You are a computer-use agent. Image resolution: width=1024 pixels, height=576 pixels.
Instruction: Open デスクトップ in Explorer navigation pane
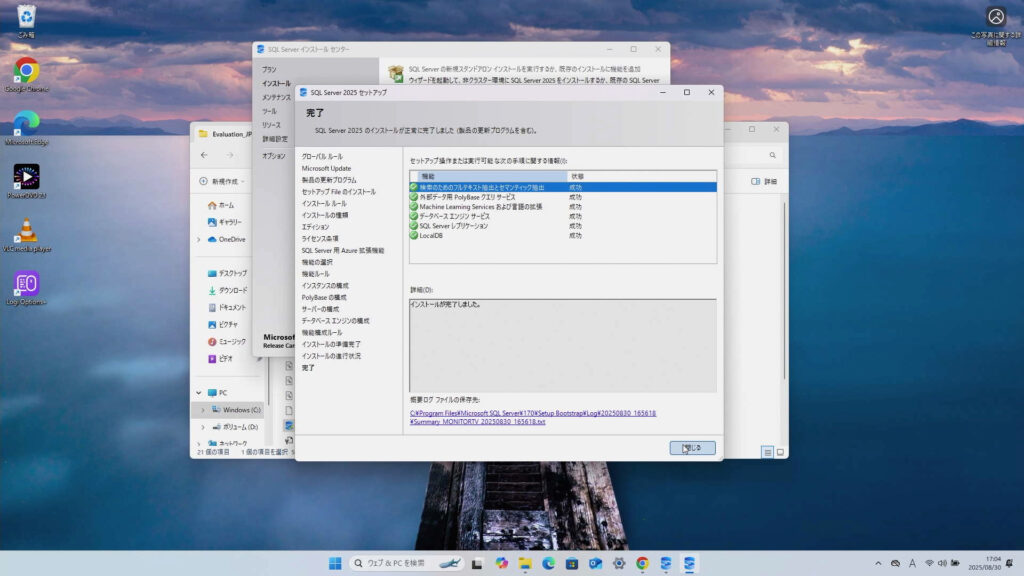[227, 274]
